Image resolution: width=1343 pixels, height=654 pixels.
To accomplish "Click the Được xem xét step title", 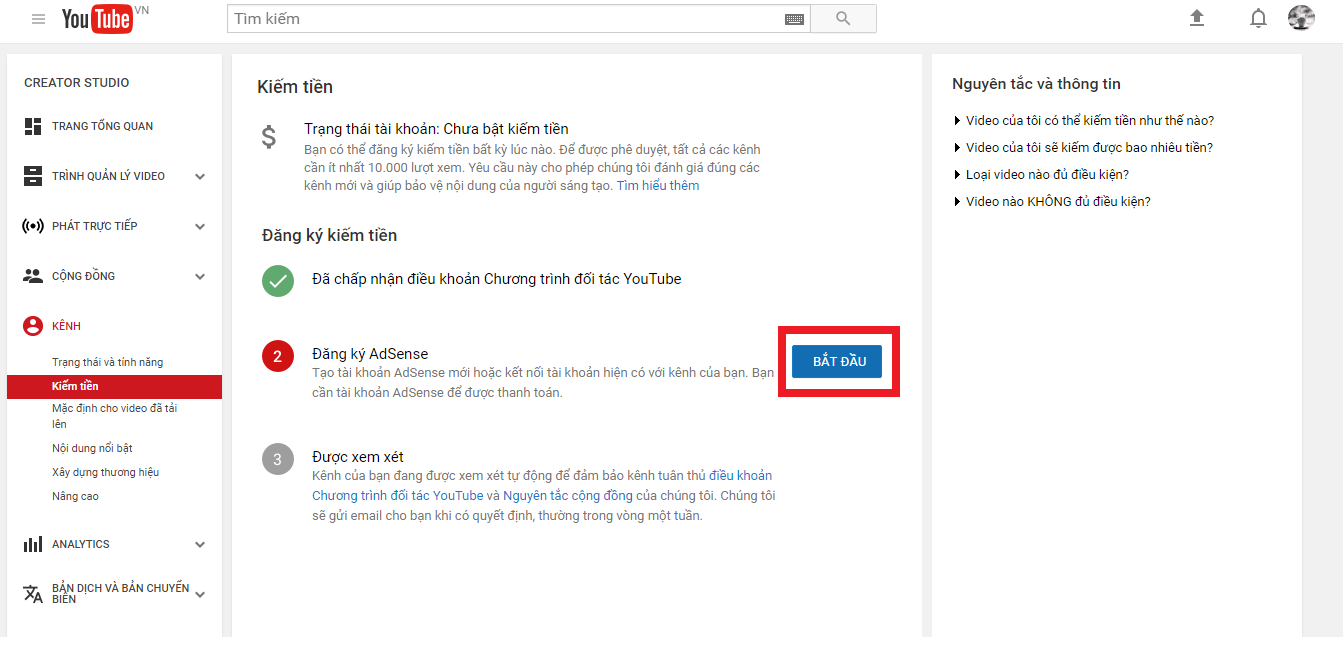I will (x=358, y=457).
